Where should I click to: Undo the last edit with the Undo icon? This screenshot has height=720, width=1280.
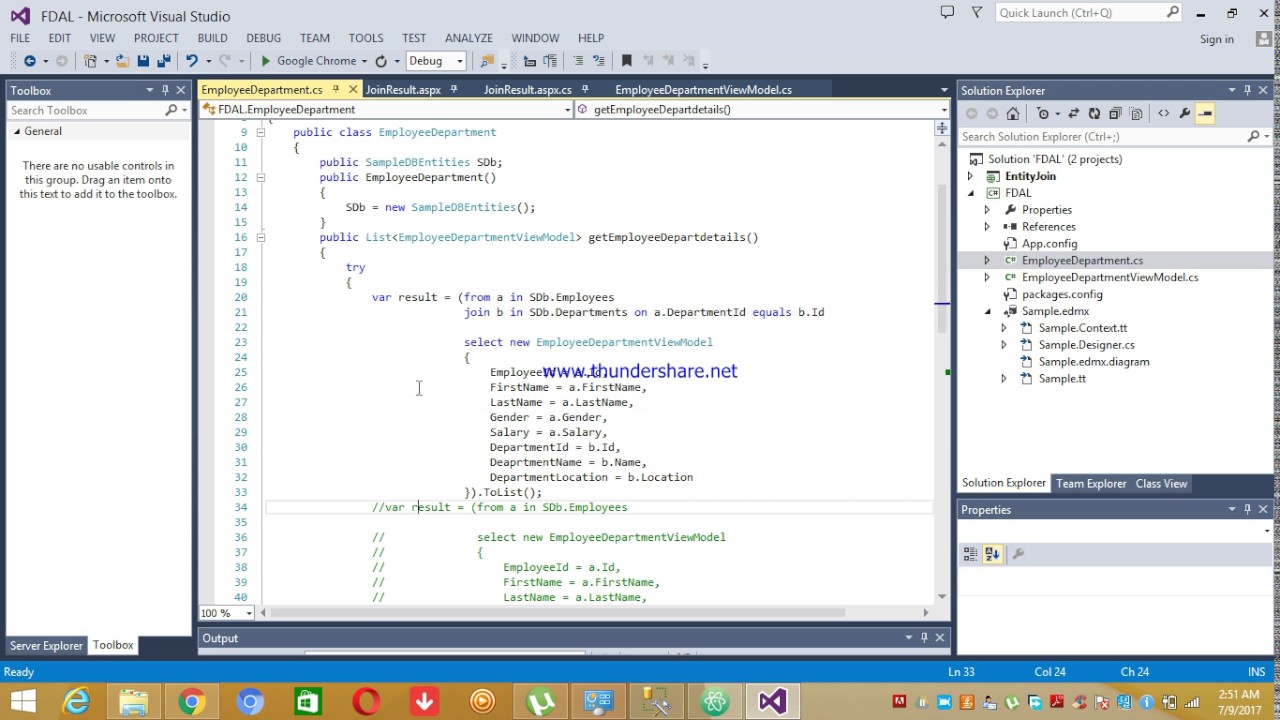(191, 61)
